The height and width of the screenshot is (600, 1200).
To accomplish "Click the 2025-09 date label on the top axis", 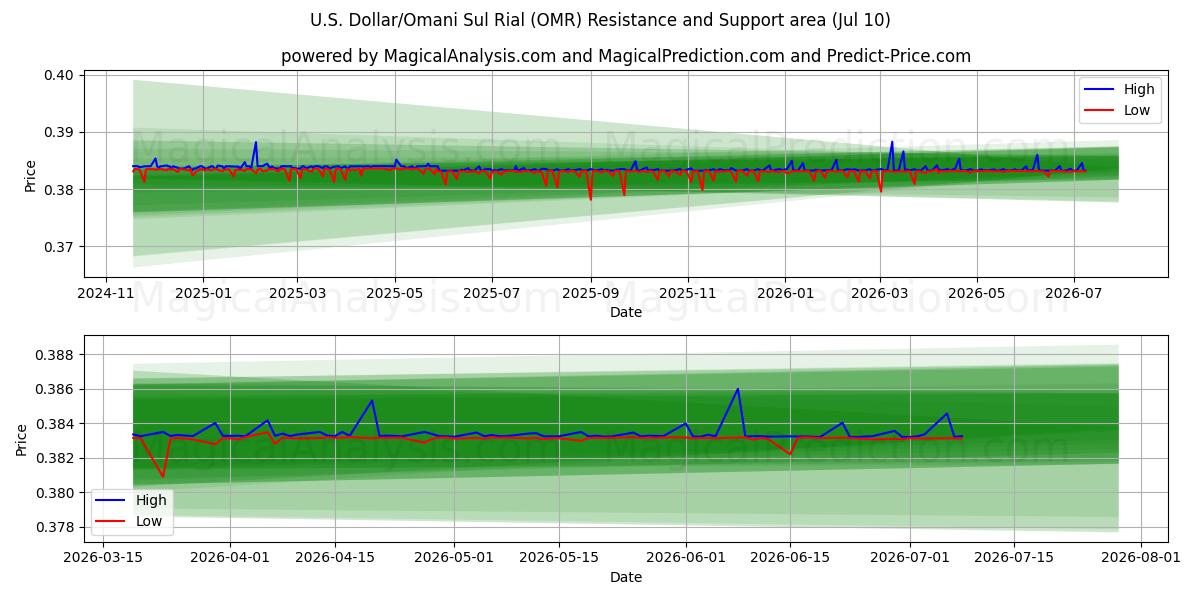I will coord(590,294).
